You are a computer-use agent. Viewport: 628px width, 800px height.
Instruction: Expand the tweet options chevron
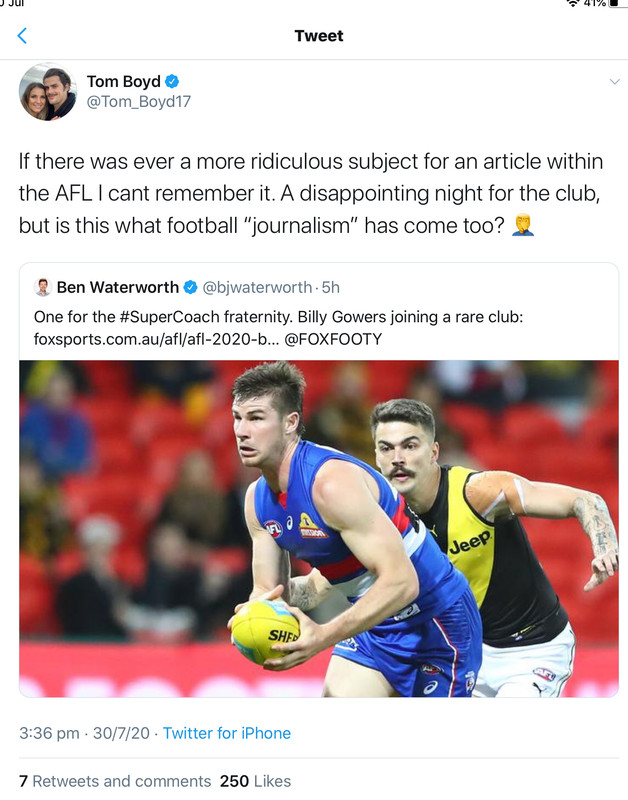point(614,82)
